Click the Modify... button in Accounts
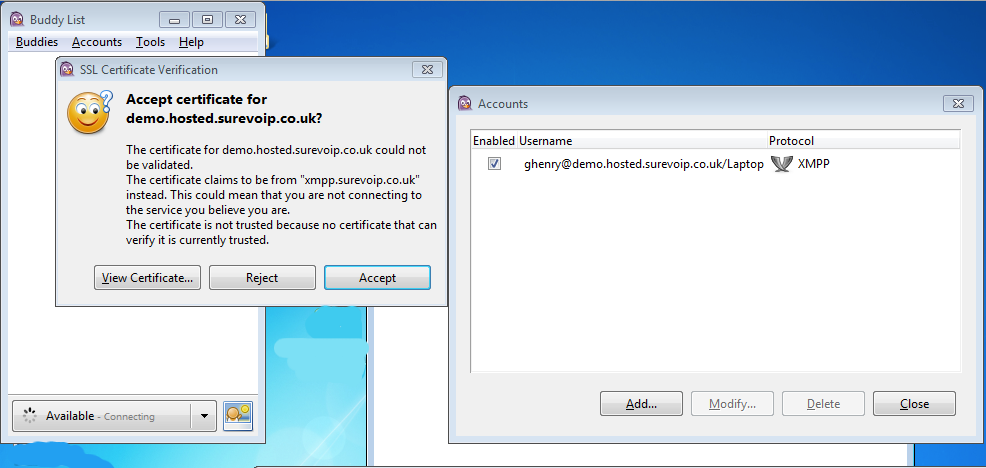The height and width of the screenshot is (468, 986). pos(732,404)
